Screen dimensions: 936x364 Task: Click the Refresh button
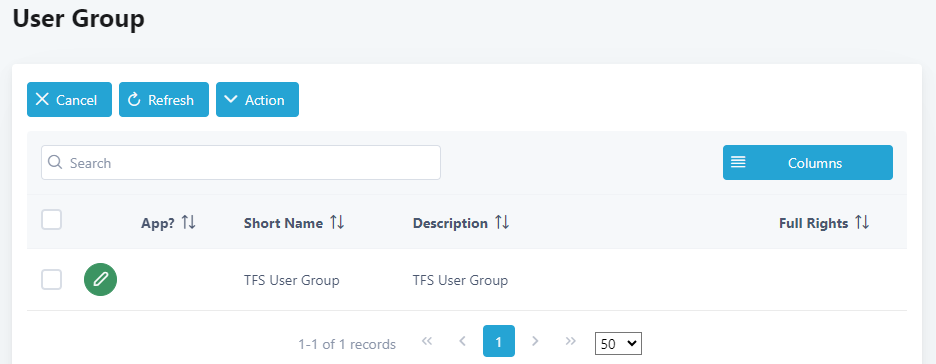(x=164, y=100)
